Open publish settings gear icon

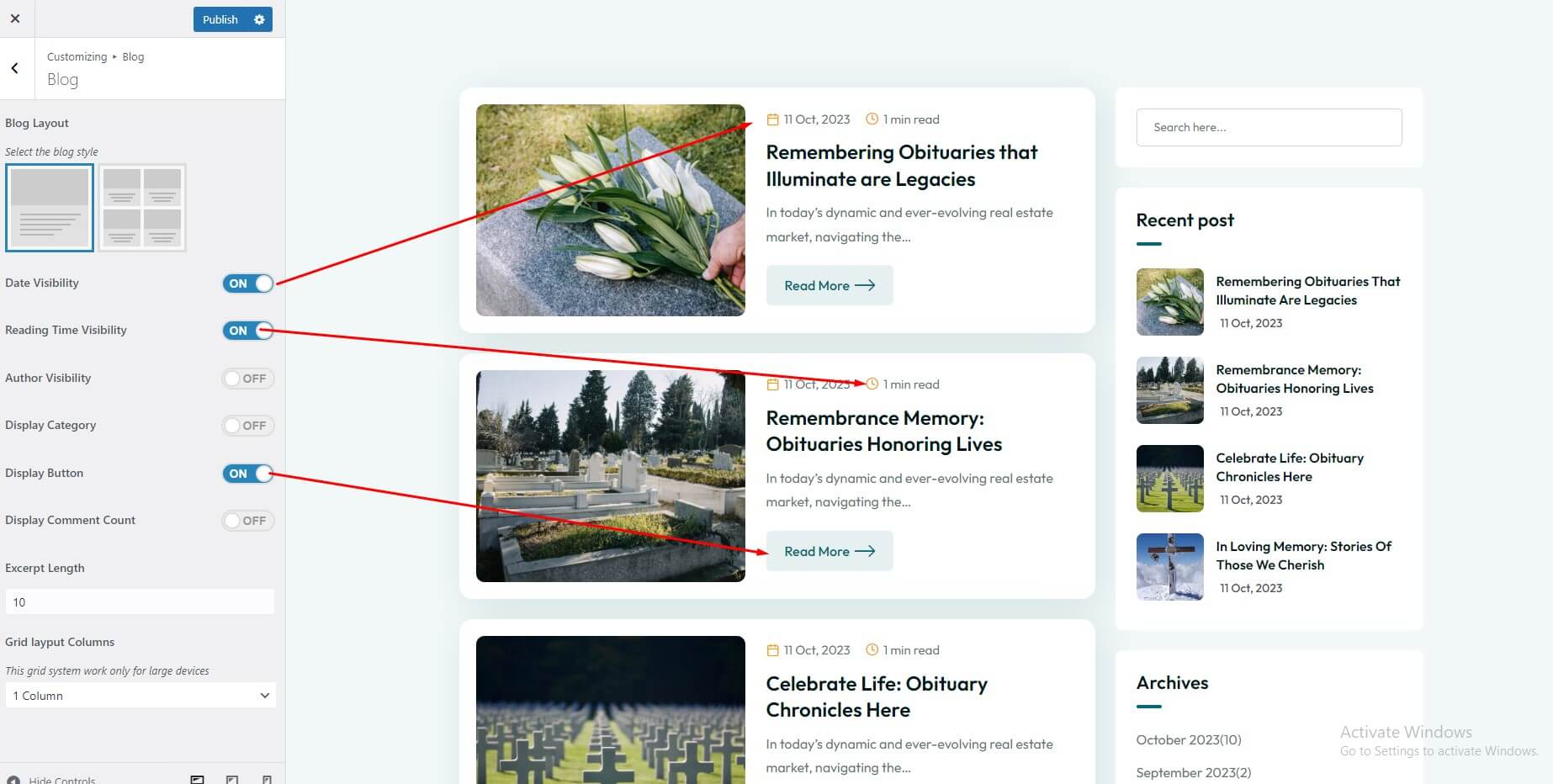tap(259, 19)
